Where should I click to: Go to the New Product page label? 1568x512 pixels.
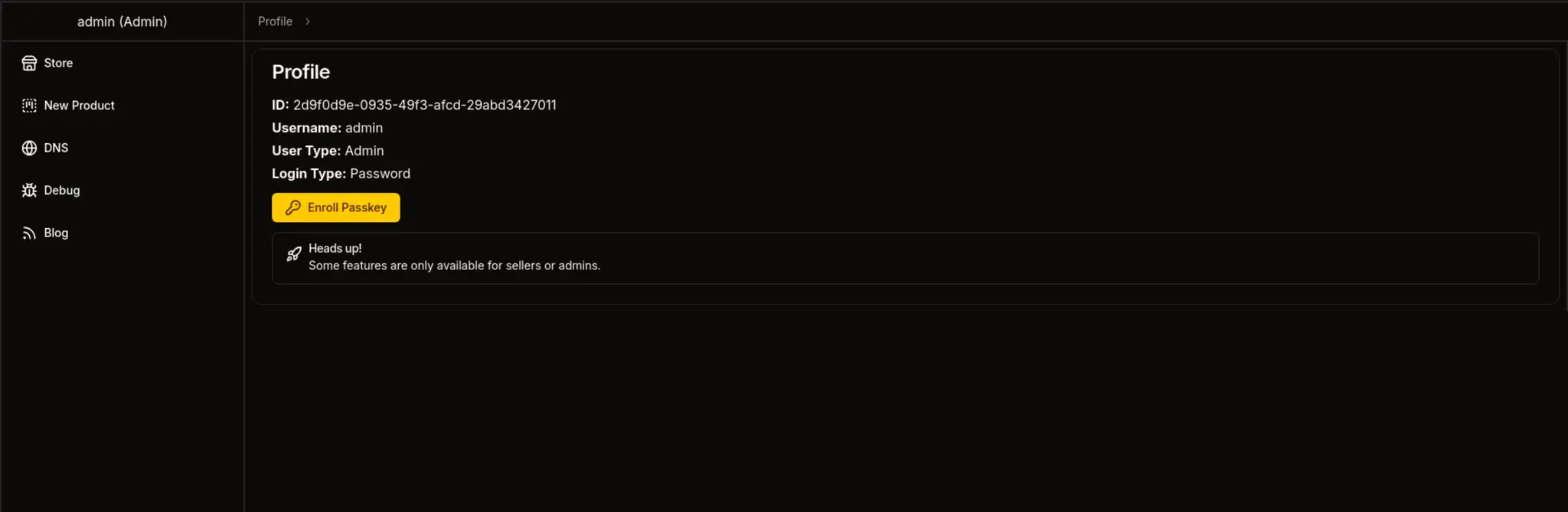(x=79, y=106)
